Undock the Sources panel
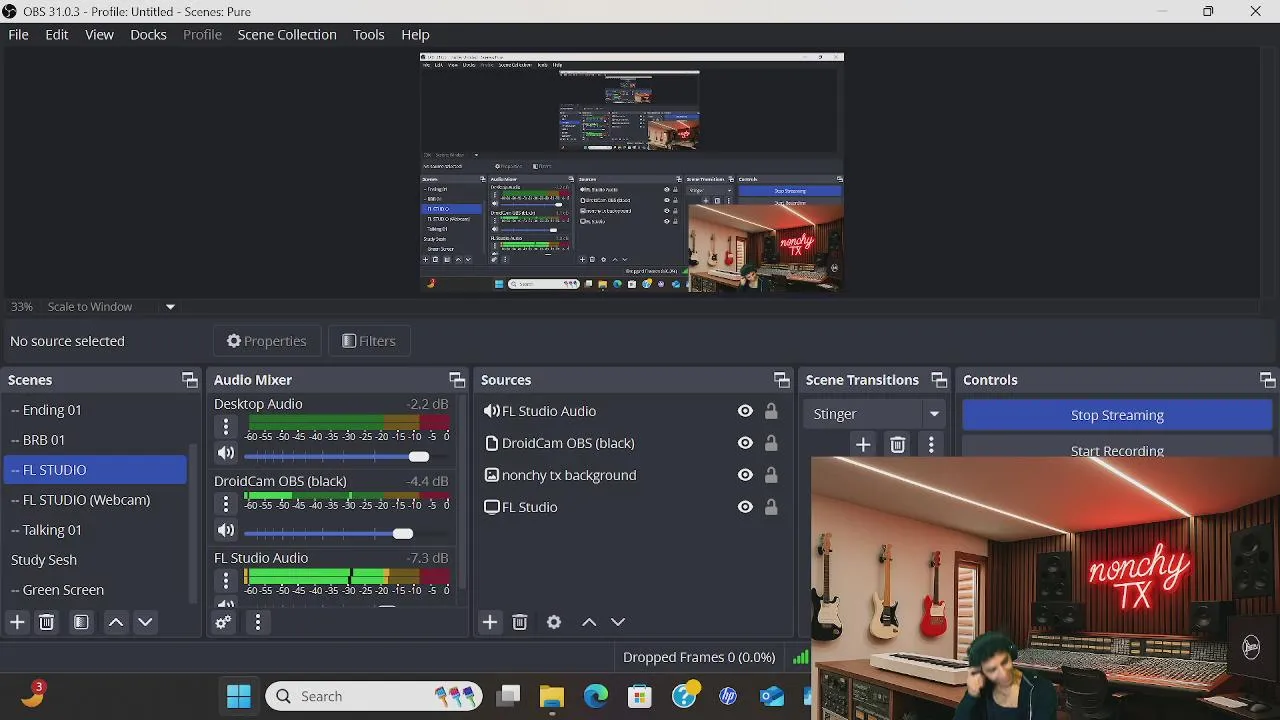1280x720 pixels. [782, 380]
